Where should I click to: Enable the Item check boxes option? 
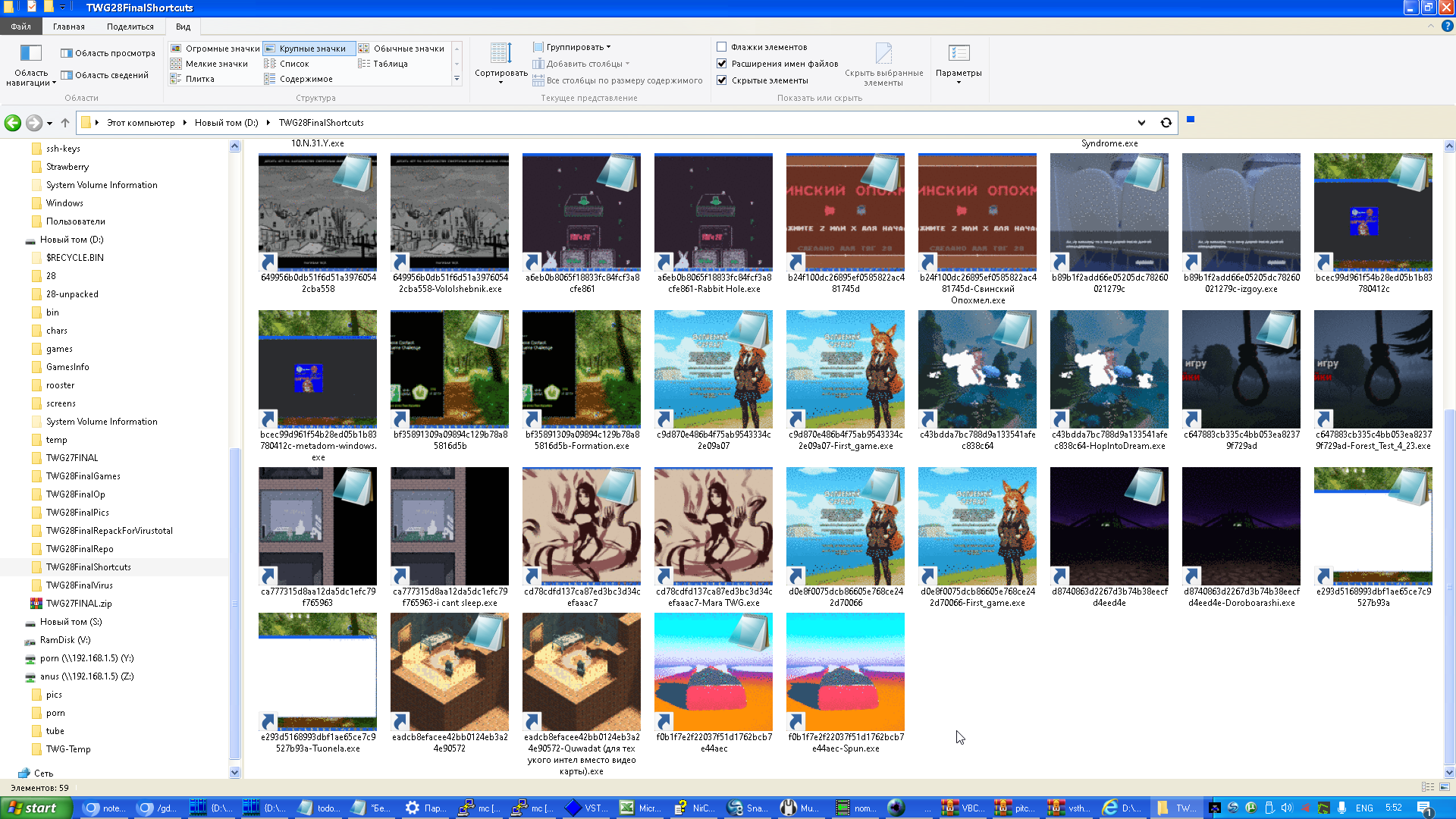click(722, 47)
